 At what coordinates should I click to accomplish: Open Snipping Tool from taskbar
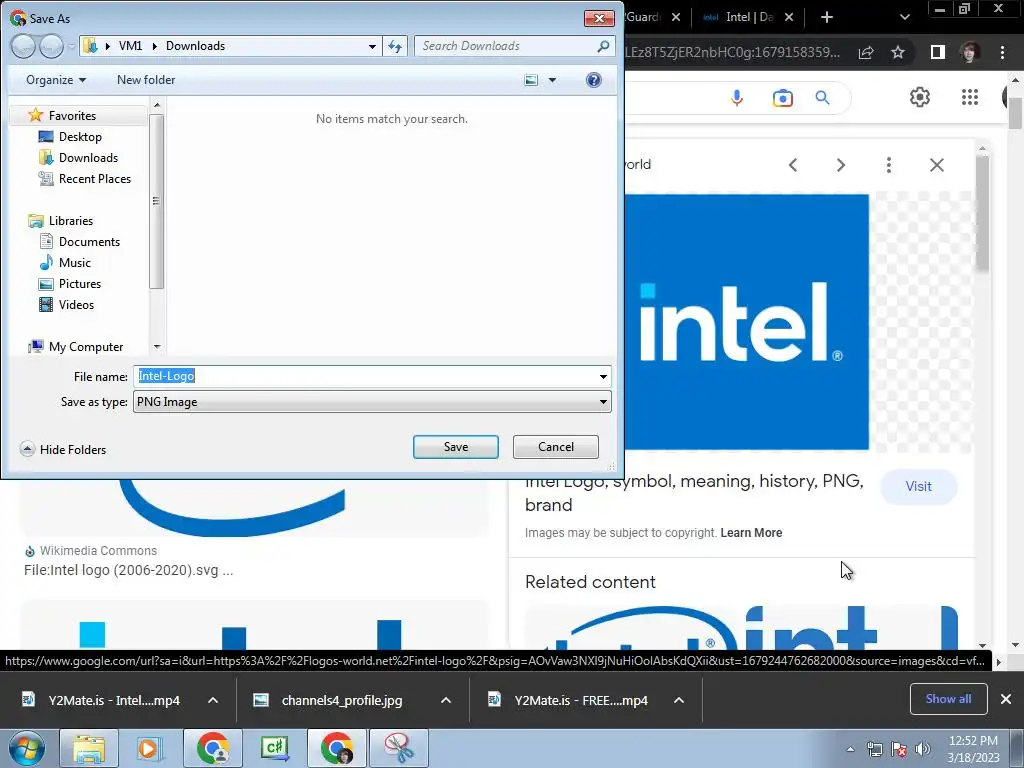pos(398,748)
